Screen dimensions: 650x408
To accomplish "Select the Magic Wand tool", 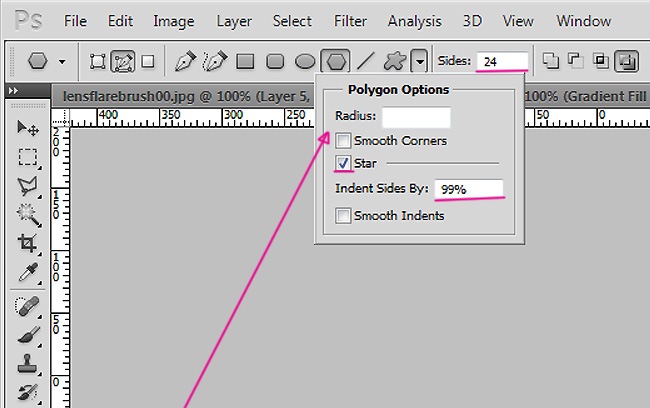I will click(28, 215).
